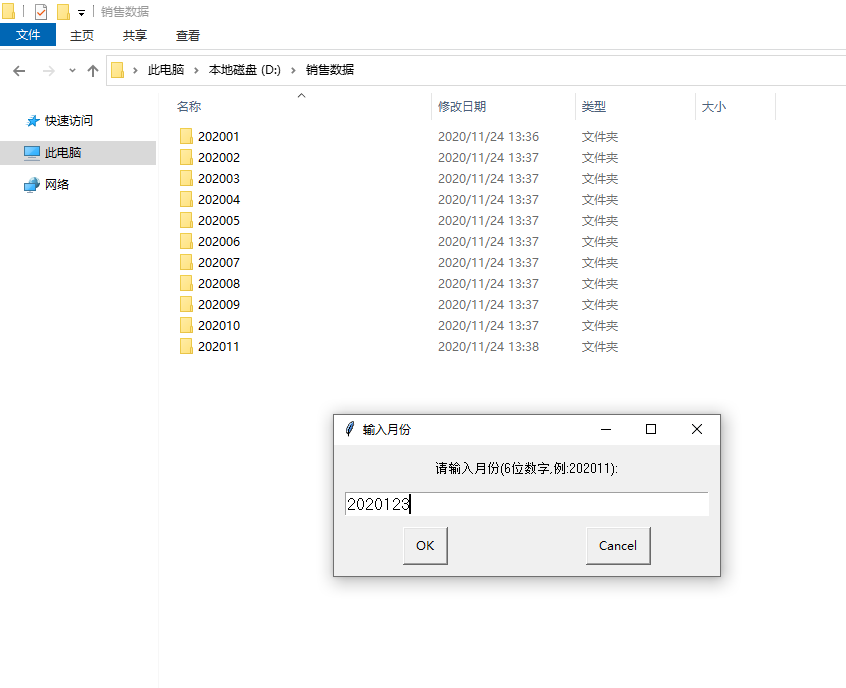Switch to the 查看 ribbon tab

(189, 33)
